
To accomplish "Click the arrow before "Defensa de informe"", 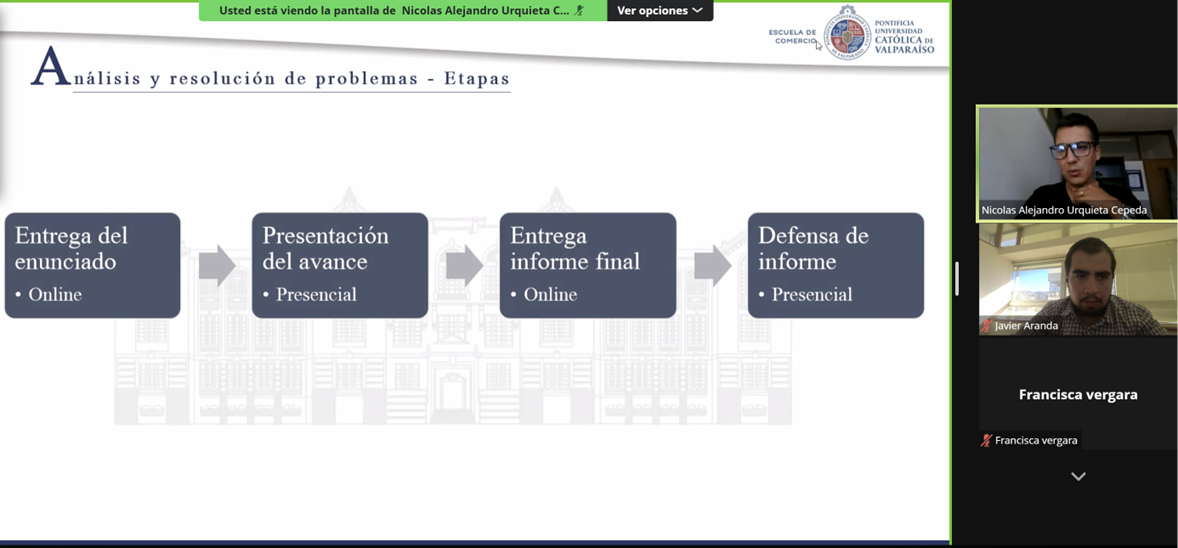I will pos(712,266).
